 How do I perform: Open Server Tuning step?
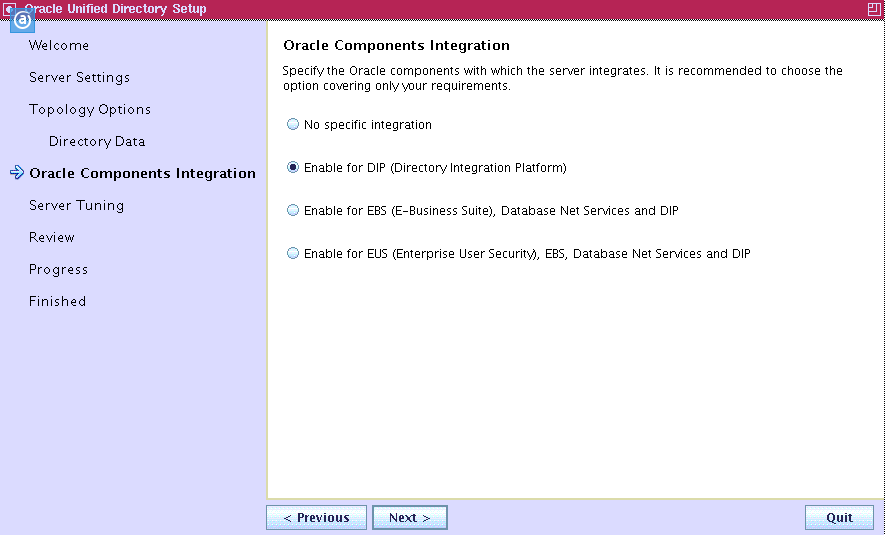click(76, 205)
